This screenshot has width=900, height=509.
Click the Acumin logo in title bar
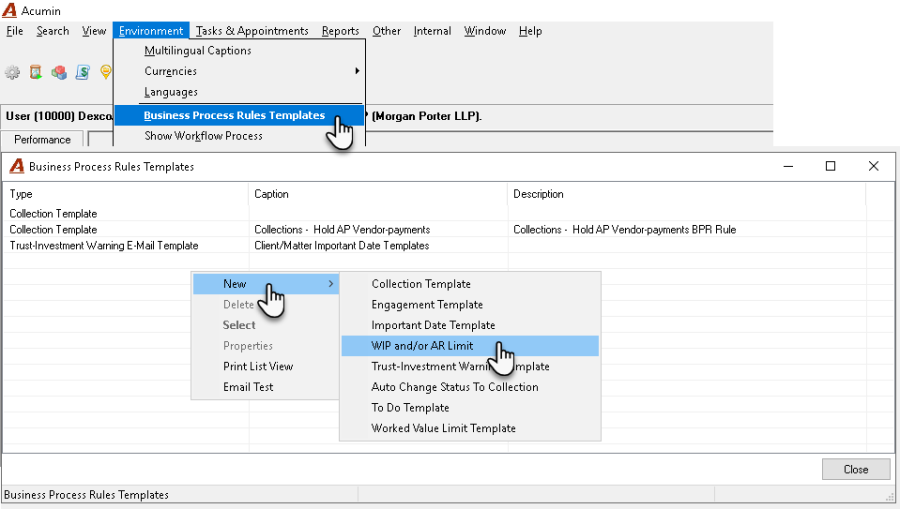tap(10, 10)
